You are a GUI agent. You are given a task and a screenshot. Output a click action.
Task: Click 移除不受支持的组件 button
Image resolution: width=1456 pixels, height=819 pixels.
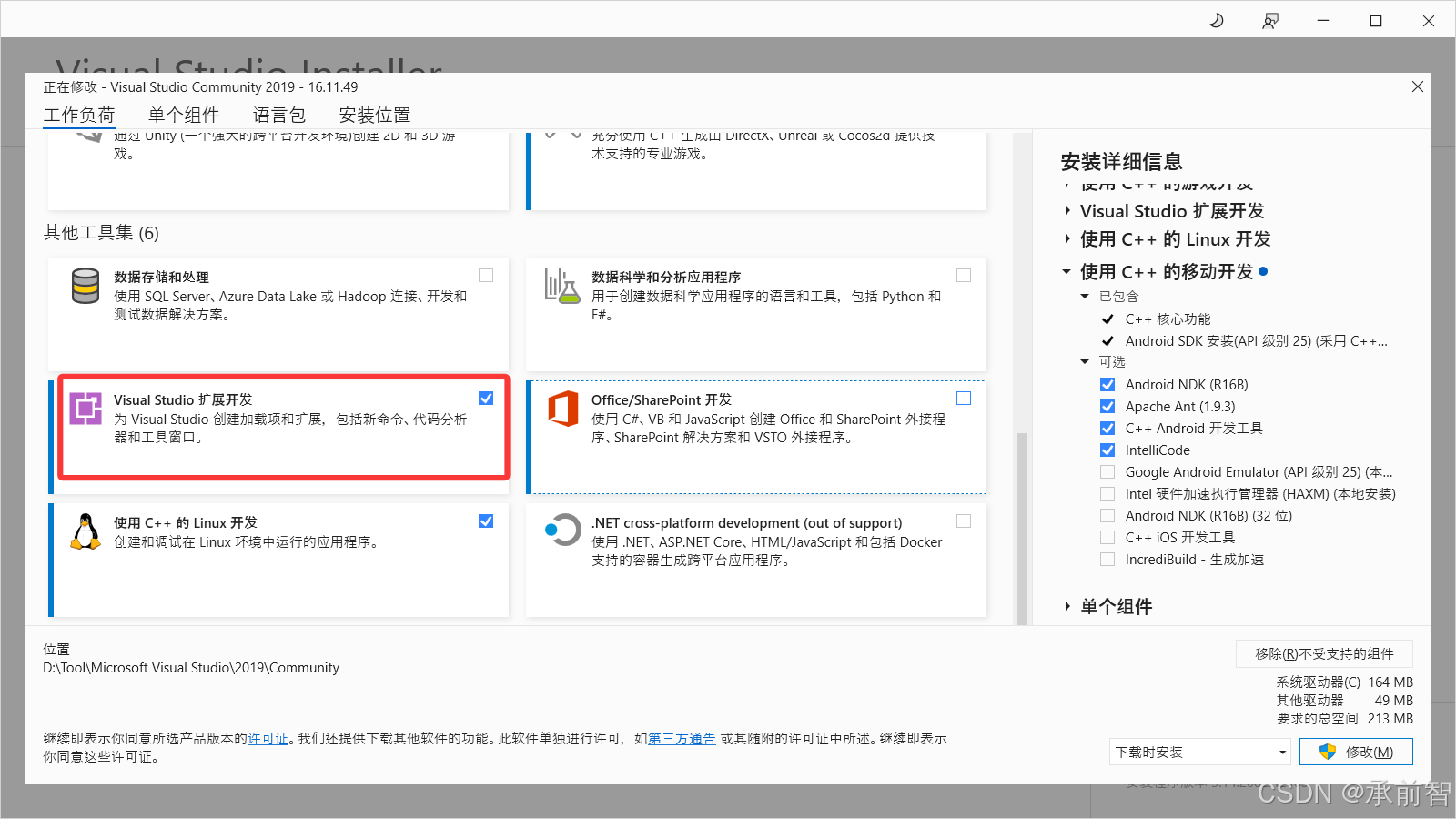[x=1324, y=653]
